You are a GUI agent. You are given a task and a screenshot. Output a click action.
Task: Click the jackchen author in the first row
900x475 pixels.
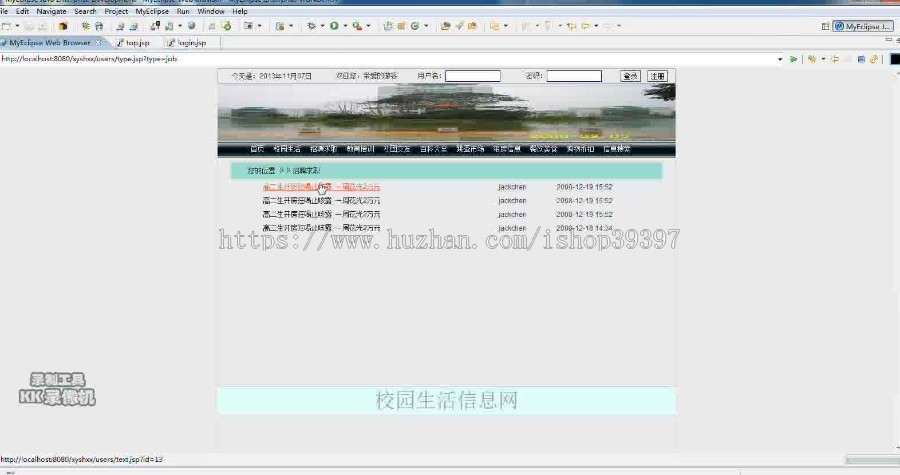pos(512,187)
